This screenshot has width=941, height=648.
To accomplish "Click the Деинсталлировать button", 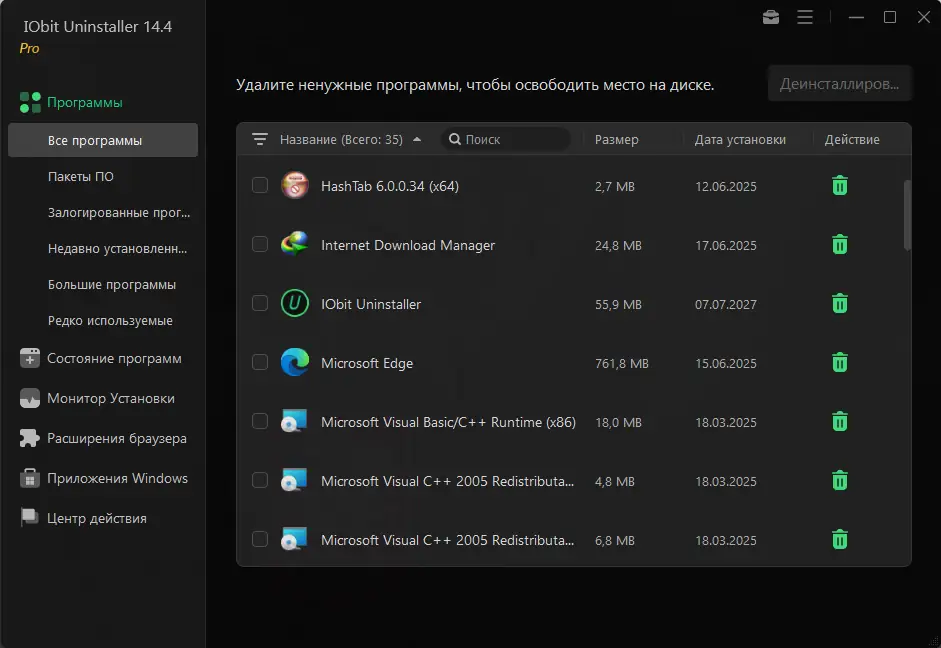I will 839,84.
